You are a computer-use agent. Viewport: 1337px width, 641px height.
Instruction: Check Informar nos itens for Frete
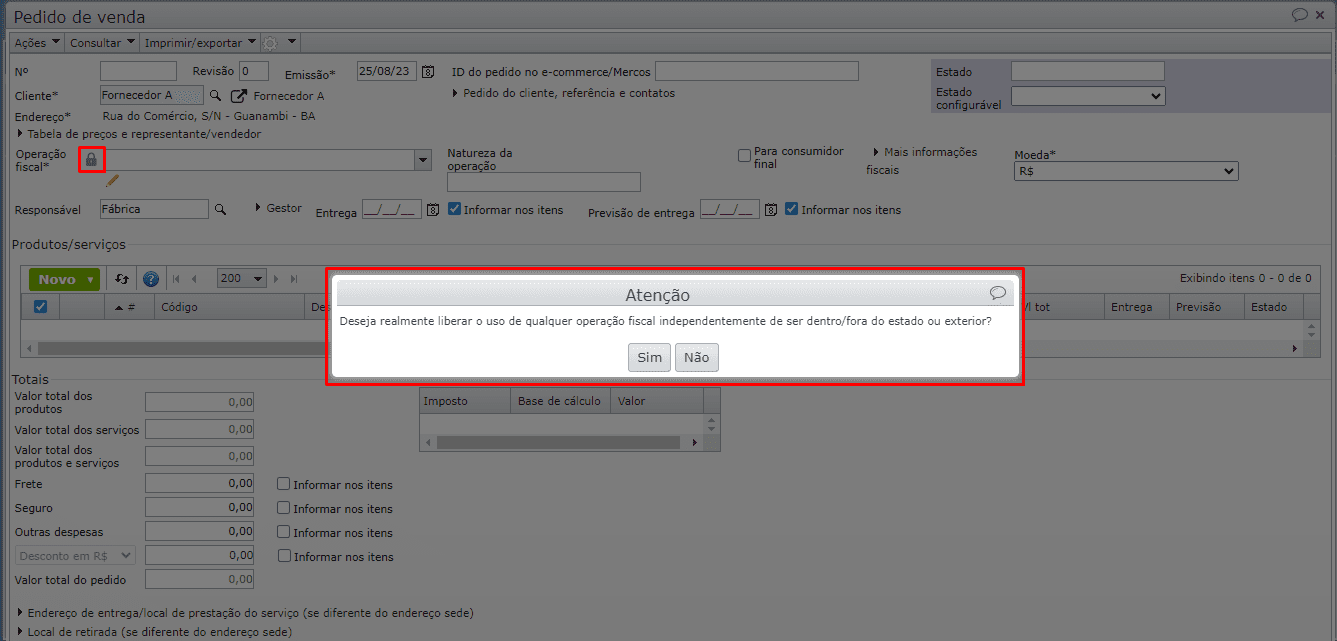(284, 484)
